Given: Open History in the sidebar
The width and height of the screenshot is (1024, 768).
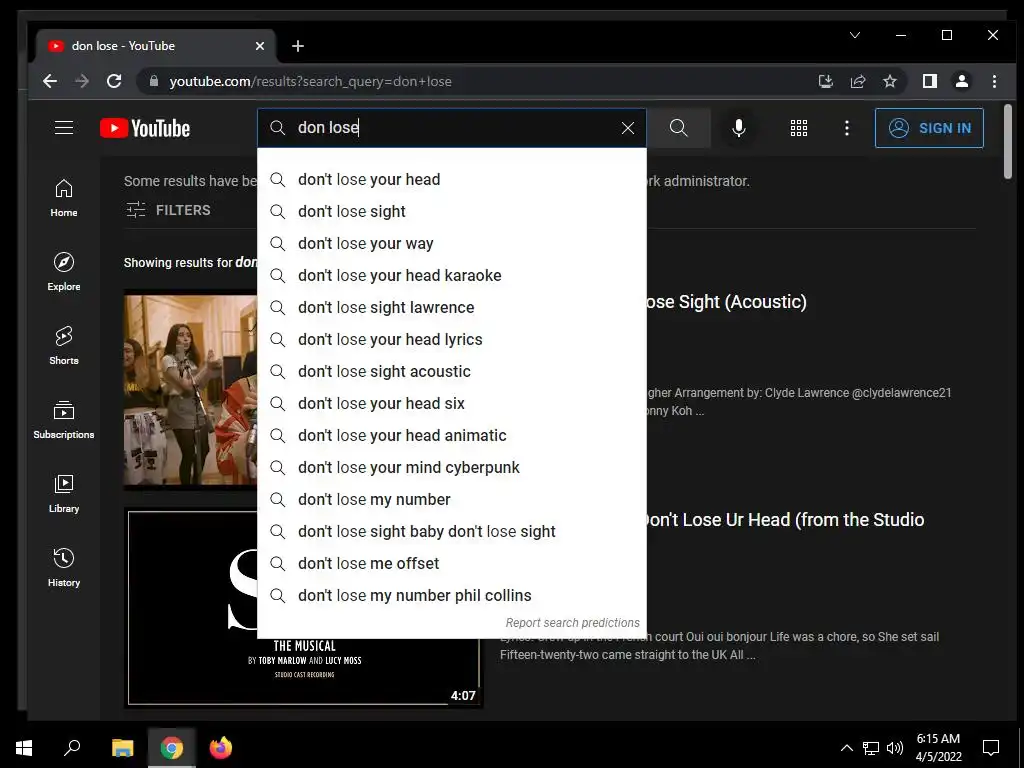Looking at the screenshot, I should click(64, 567).
